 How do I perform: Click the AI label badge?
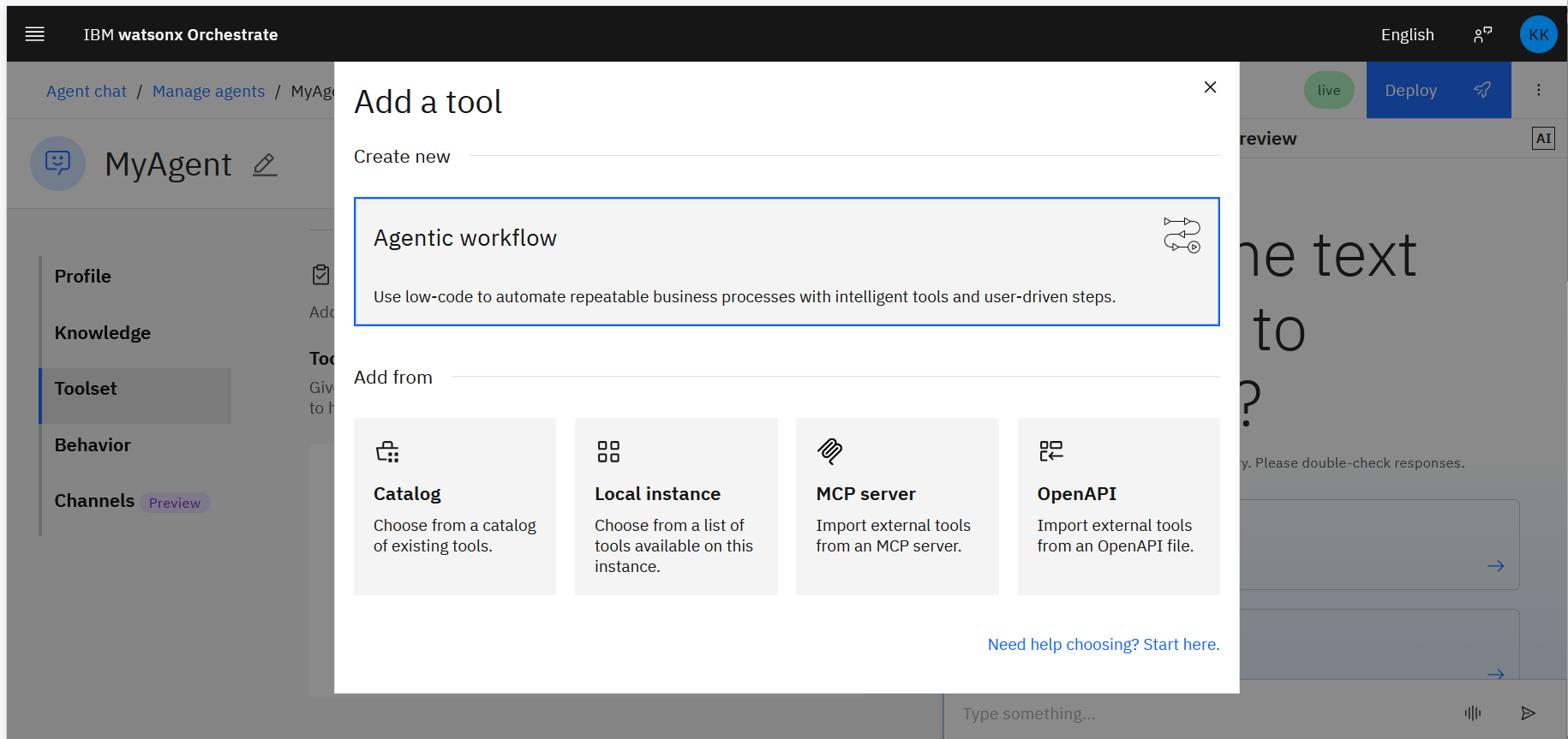(1543, 139)
